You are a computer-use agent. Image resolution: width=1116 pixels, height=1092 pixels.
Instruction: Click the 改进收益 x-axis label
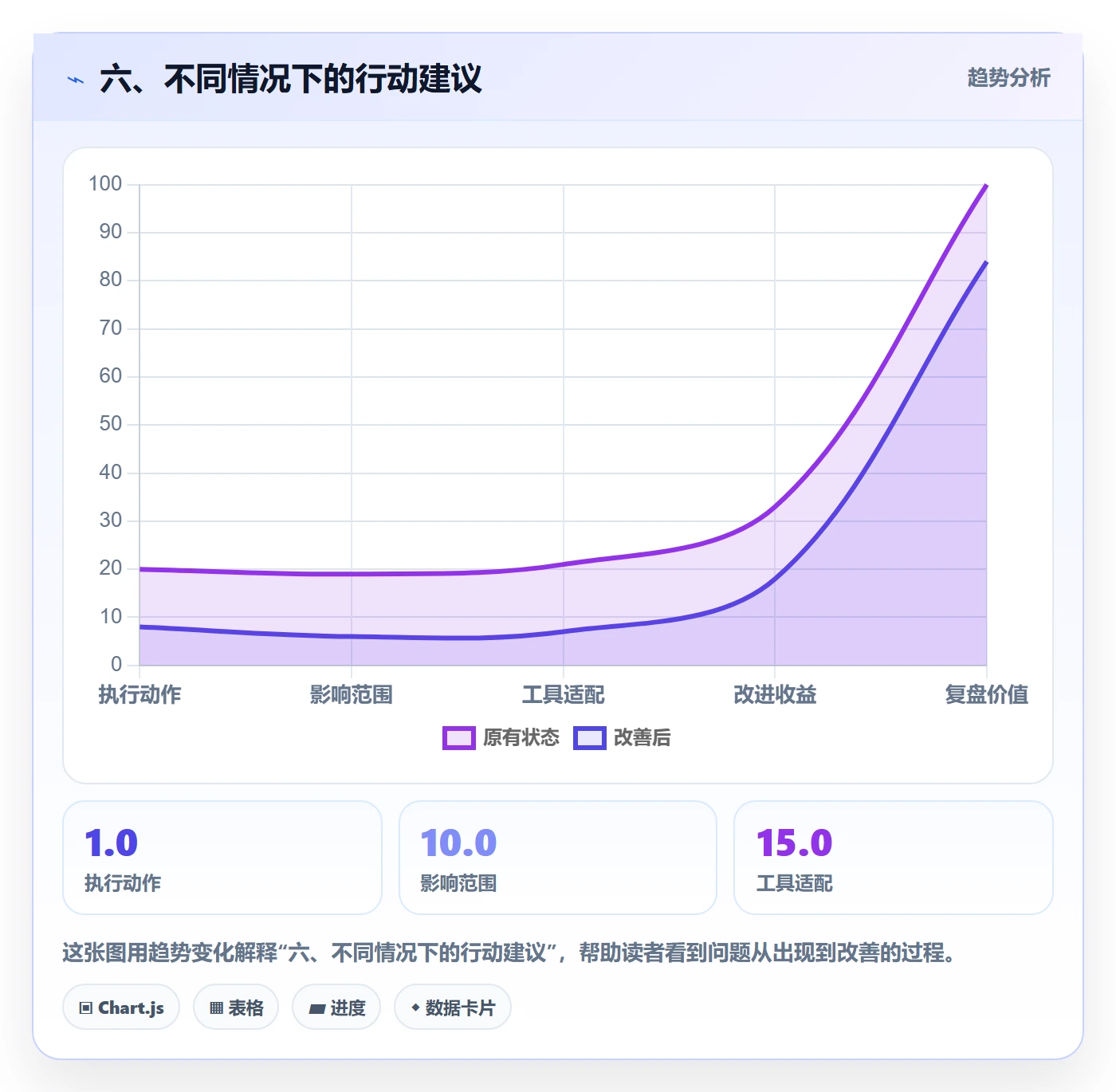775,695
